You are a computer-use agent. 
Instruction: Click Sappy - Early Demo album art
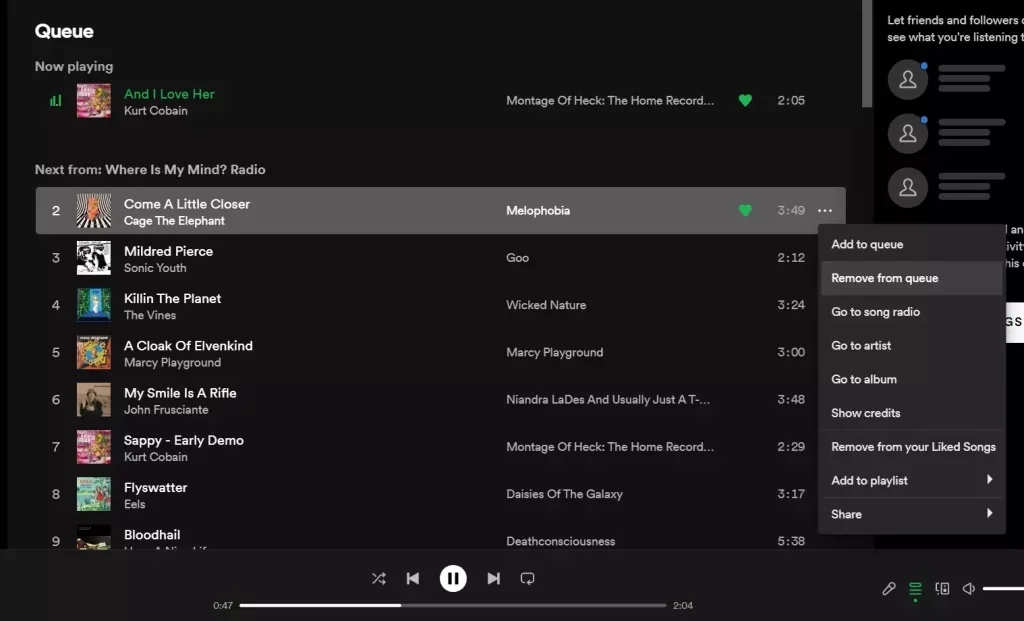click(x=93, y=447)
